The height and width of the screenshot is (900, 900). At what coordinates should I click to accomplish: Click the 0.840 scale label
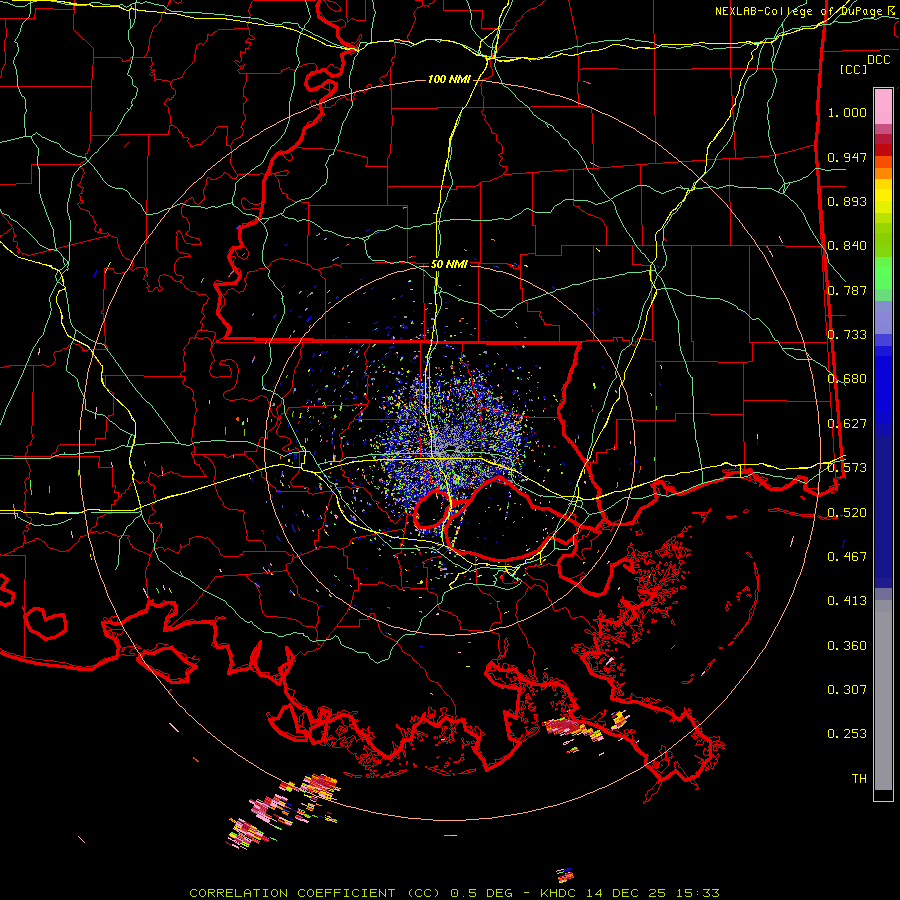pos(847,246)
